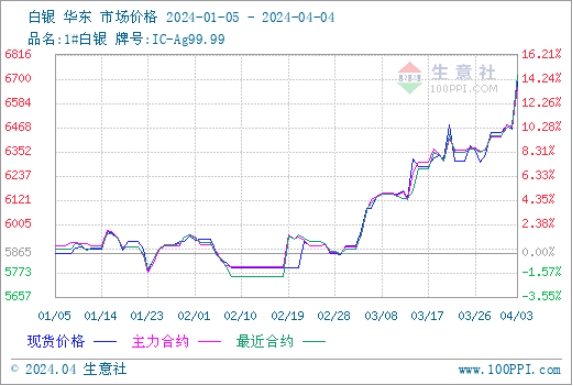Click the 12.26% percentage axis label

(x=541, y=102)
